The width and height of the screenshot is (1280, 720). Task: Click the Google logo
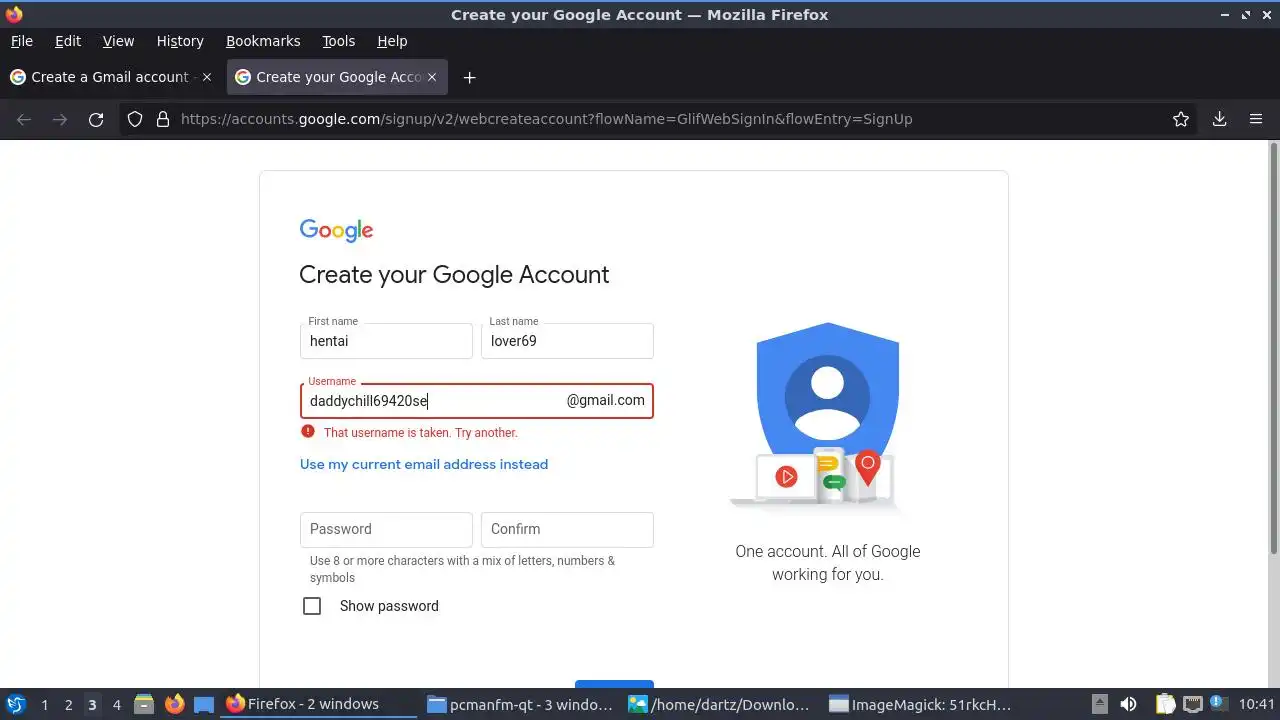336,230
